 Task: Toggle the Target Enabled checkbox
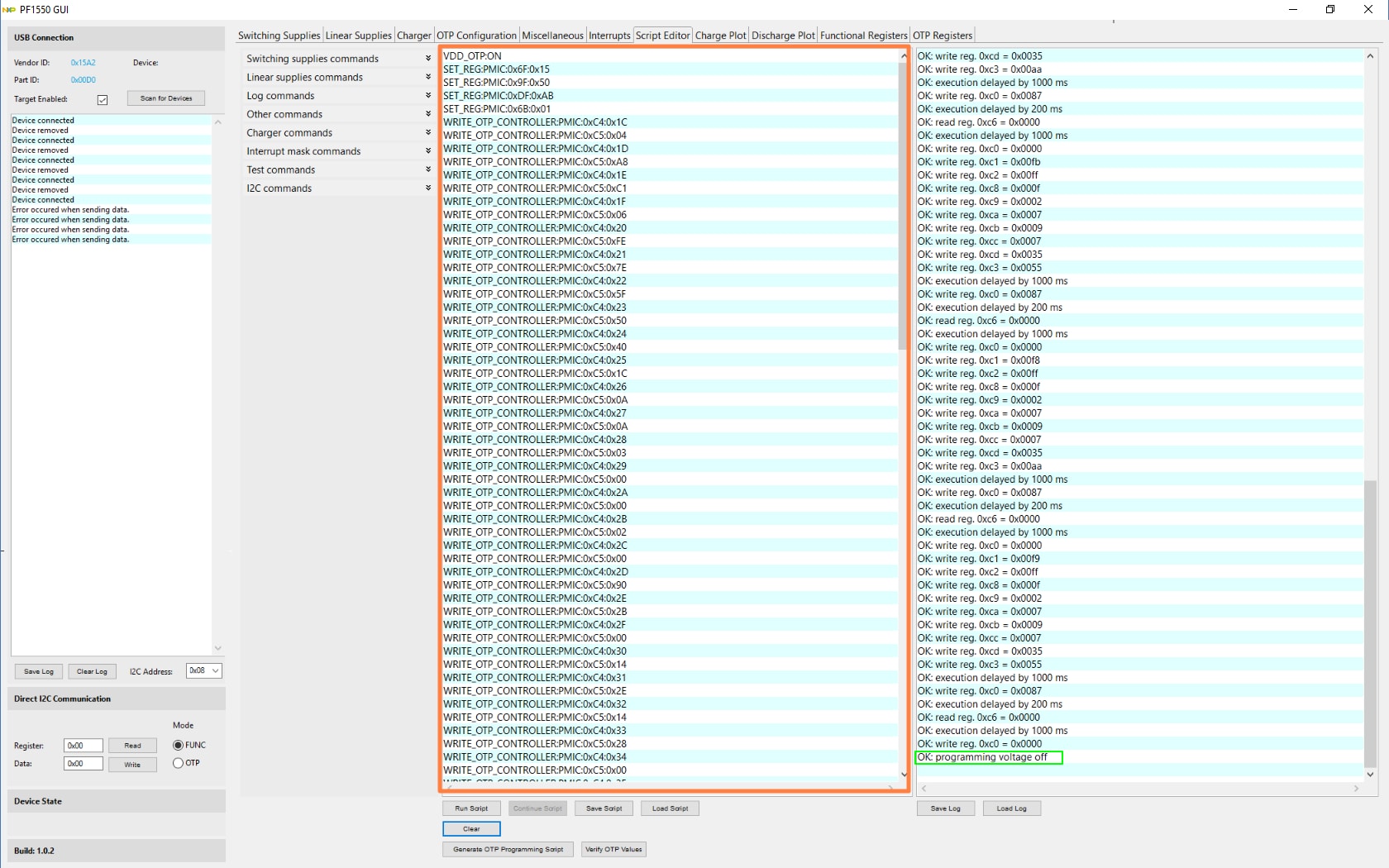103,100
